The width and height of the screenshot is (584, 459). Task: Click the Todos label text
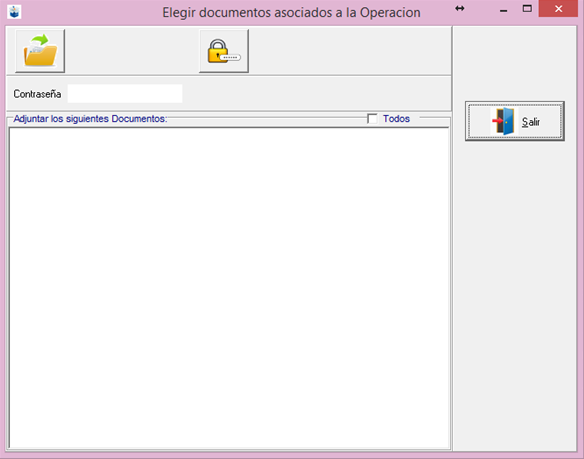tap(396, 118)
